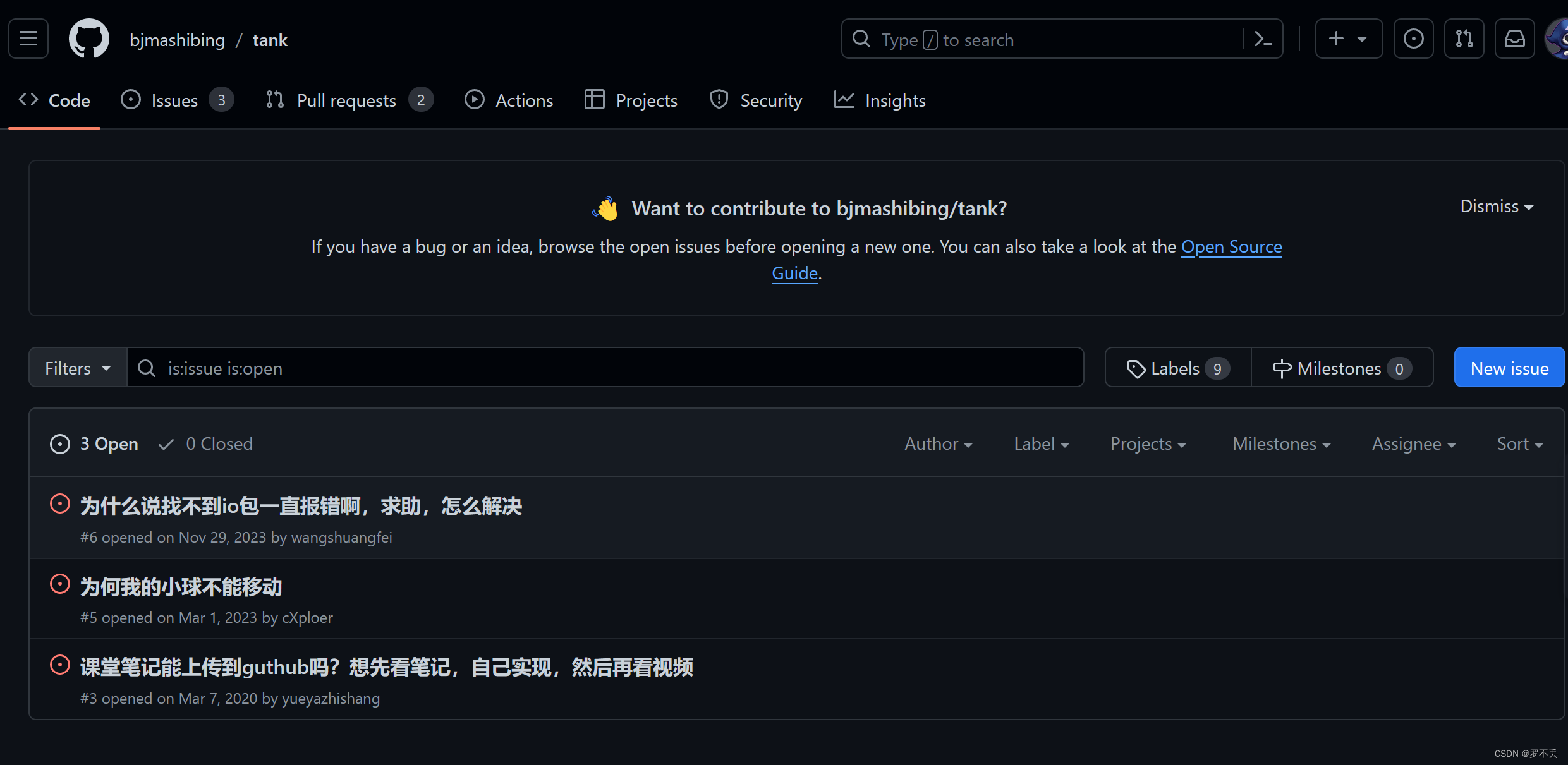Image resolution: width=1568 pixels, height=765 pixels.
Task: Expand the Filters dropdown
Action: [x=78, y=368]
